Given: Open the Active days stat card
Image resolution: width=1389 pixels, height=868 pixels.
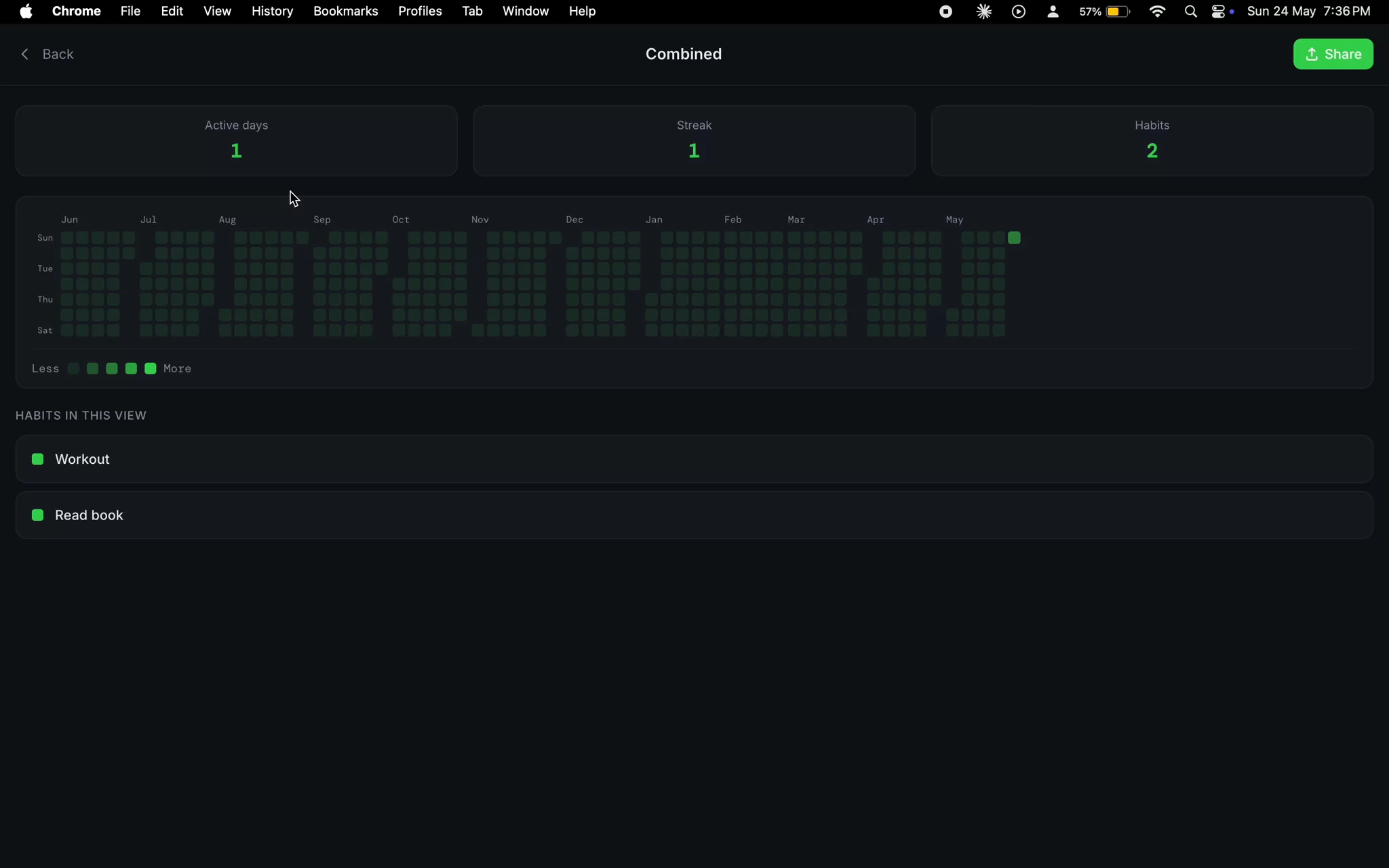Looking at the screenshot, I should (x=236, y=141).
